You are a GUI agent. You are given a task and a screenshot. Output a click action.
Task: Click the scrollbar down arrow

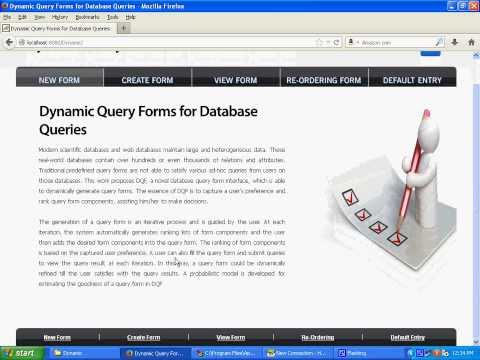(x=476, y=341)
